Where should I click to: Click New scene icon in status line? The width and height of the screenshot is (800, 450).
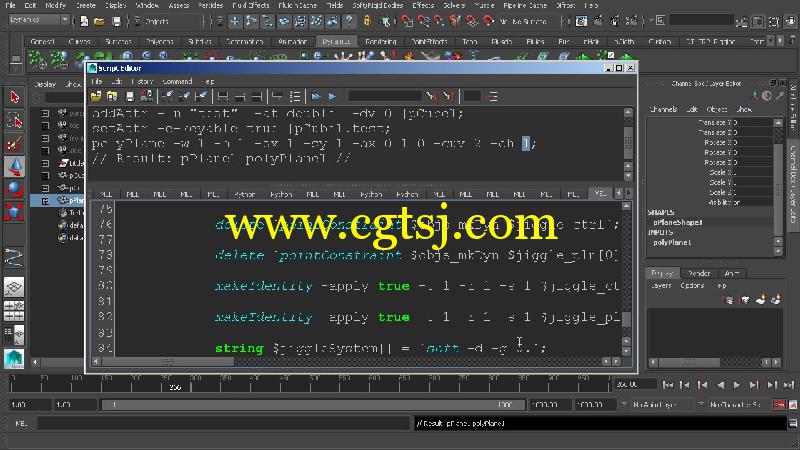click(x=84, y=21)
